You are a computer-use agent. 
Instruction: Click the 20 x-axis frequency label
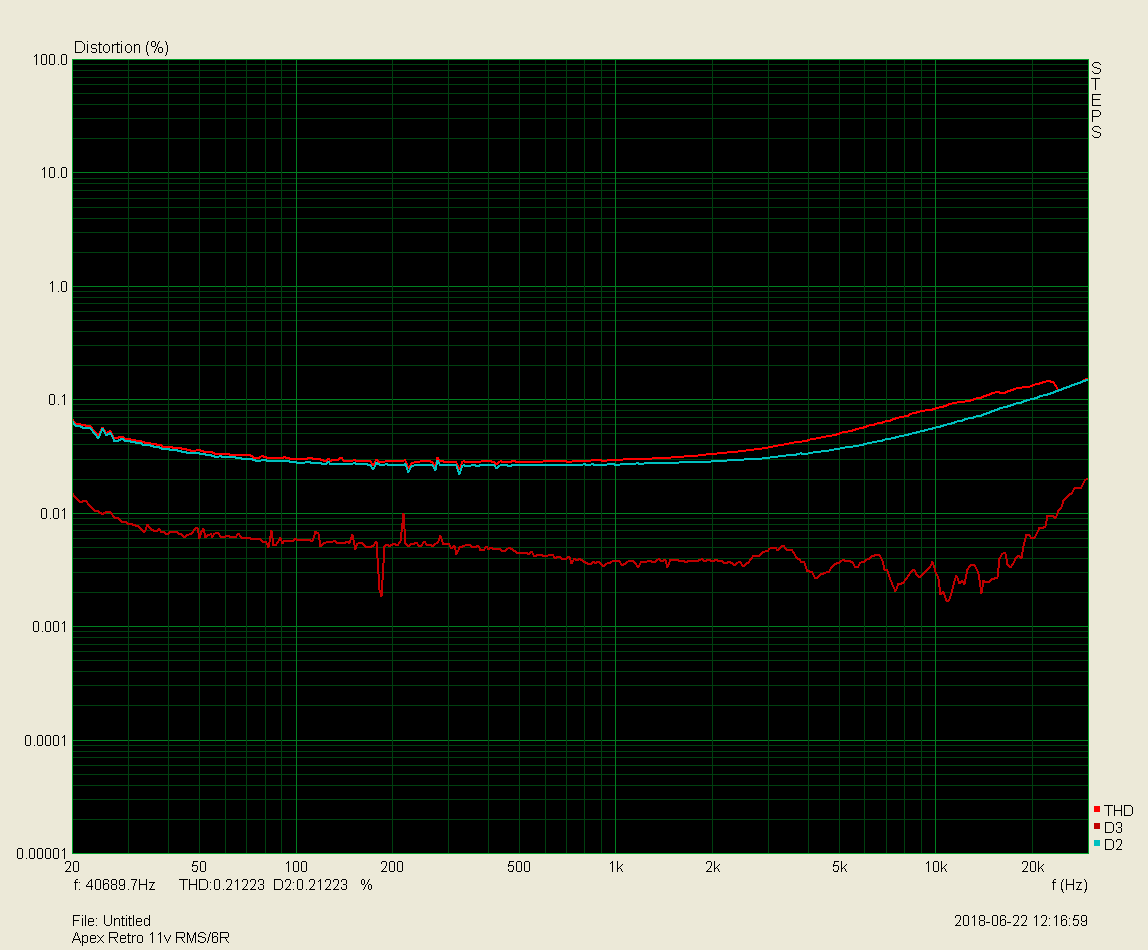coord(72,867)
